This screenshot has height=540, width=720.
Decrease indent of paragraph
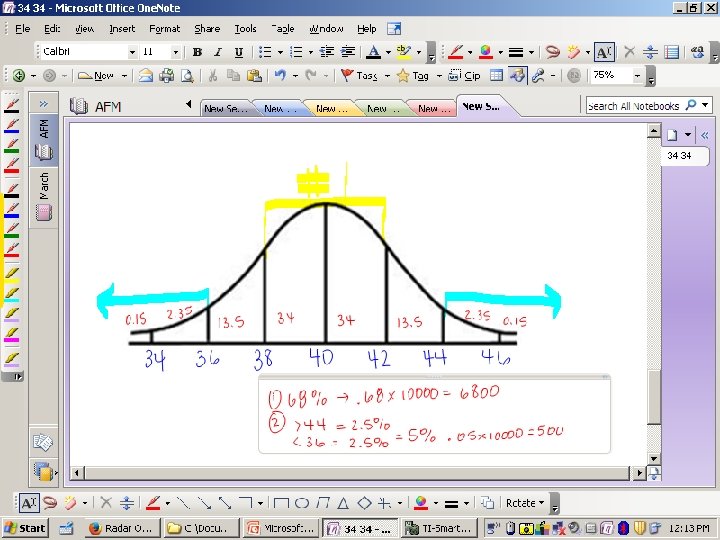click(x=326, y=52)
